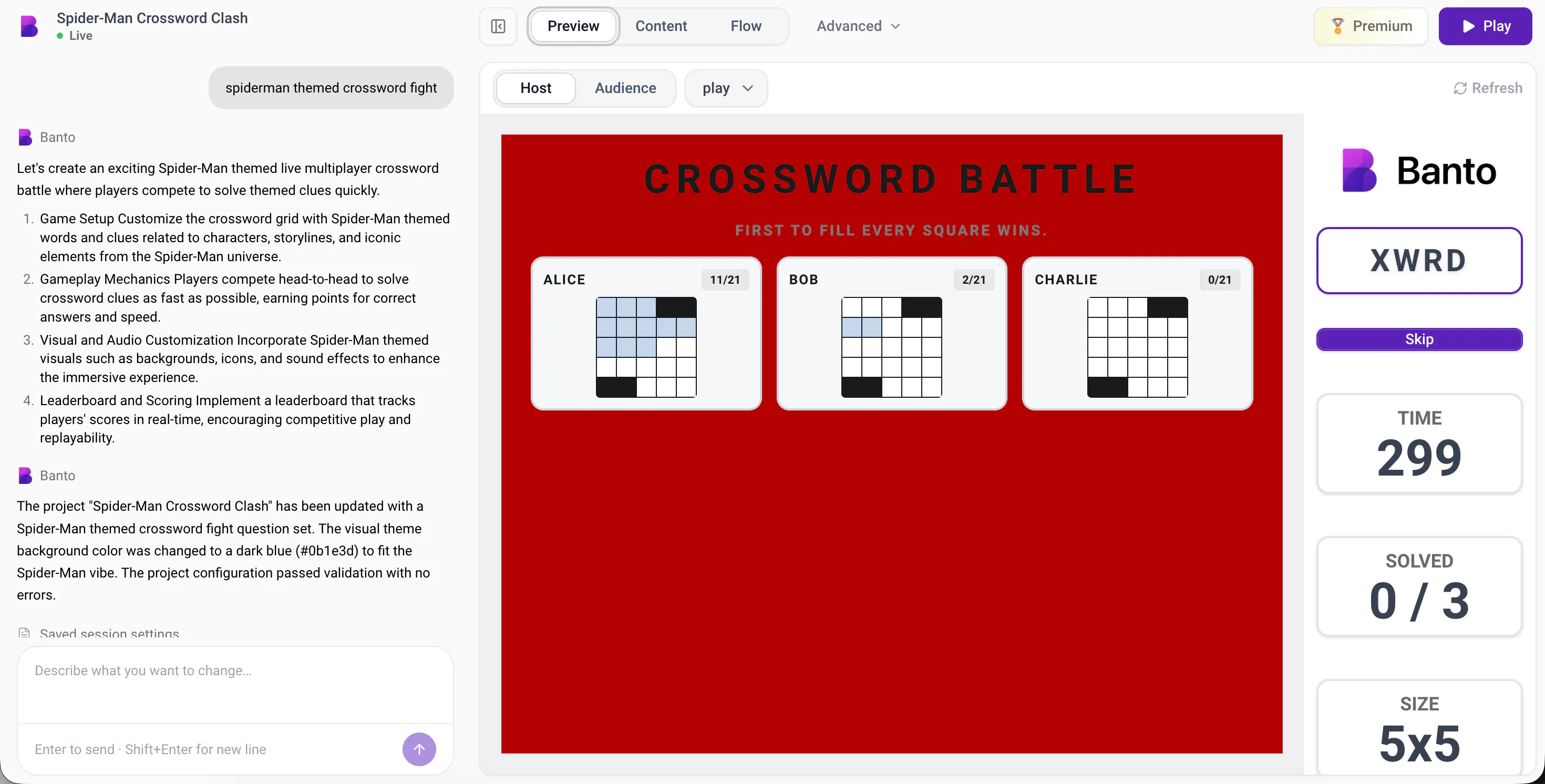Image resolution: width=1545 pixels, height=784 pixels.
Task: Click the Banto logo icon beside project title
Action: tap(29, 26)
